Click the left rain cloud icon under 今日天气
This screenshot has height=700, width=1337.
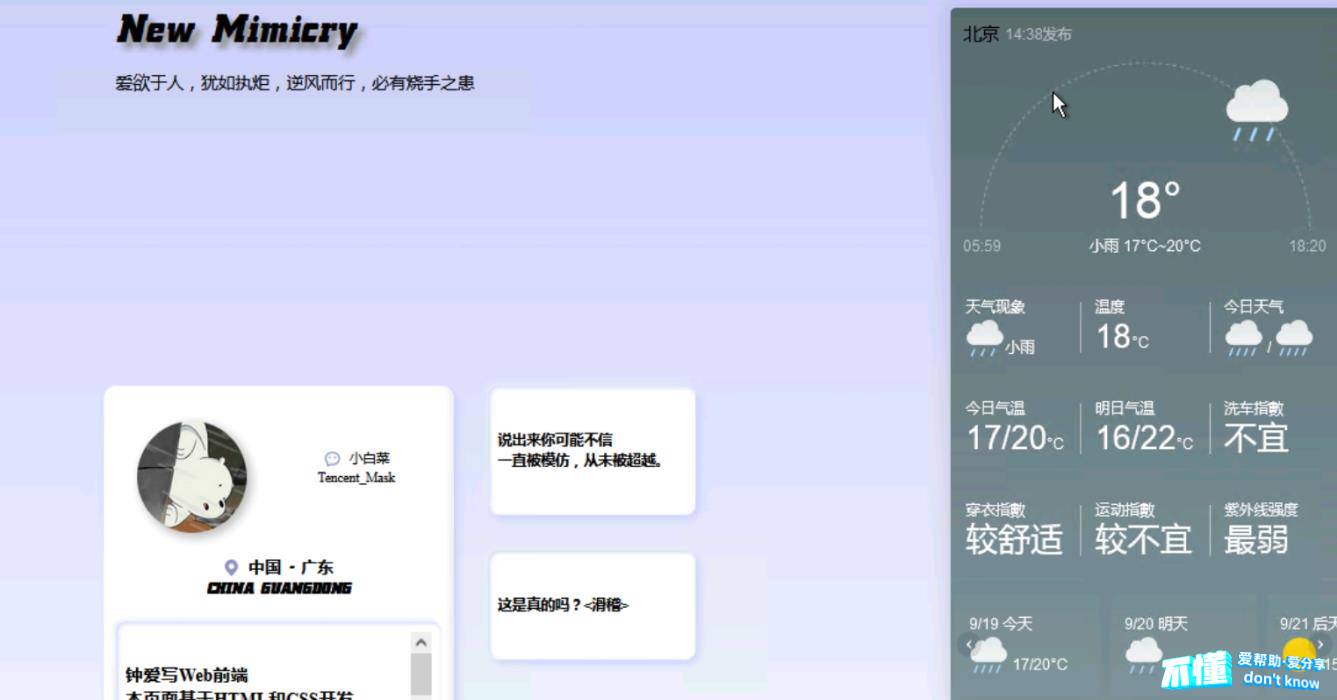point(1243,338)
